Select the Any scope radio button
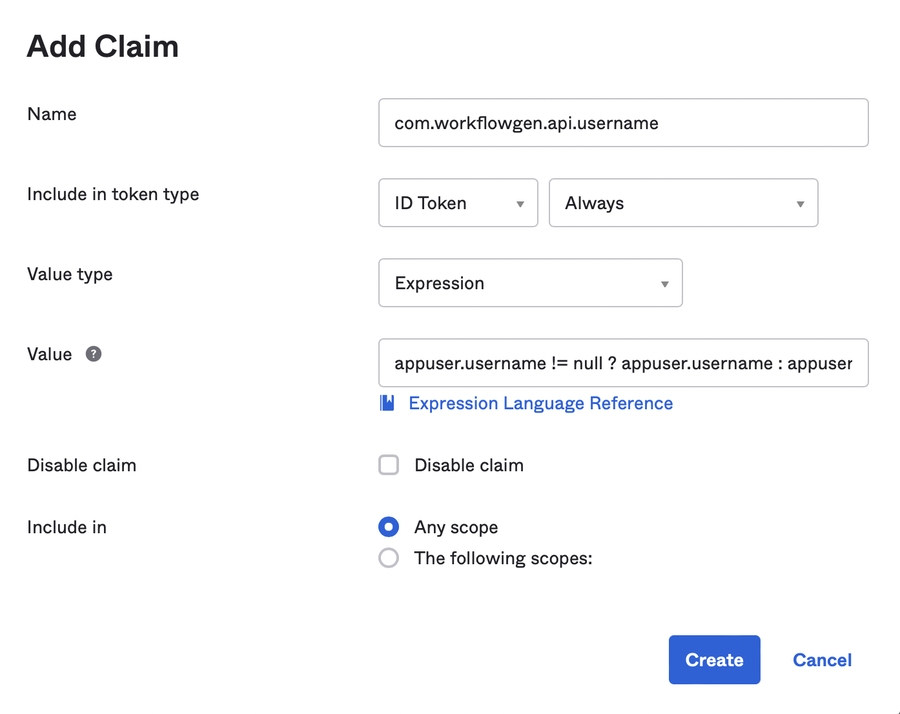 click(389, 527)
